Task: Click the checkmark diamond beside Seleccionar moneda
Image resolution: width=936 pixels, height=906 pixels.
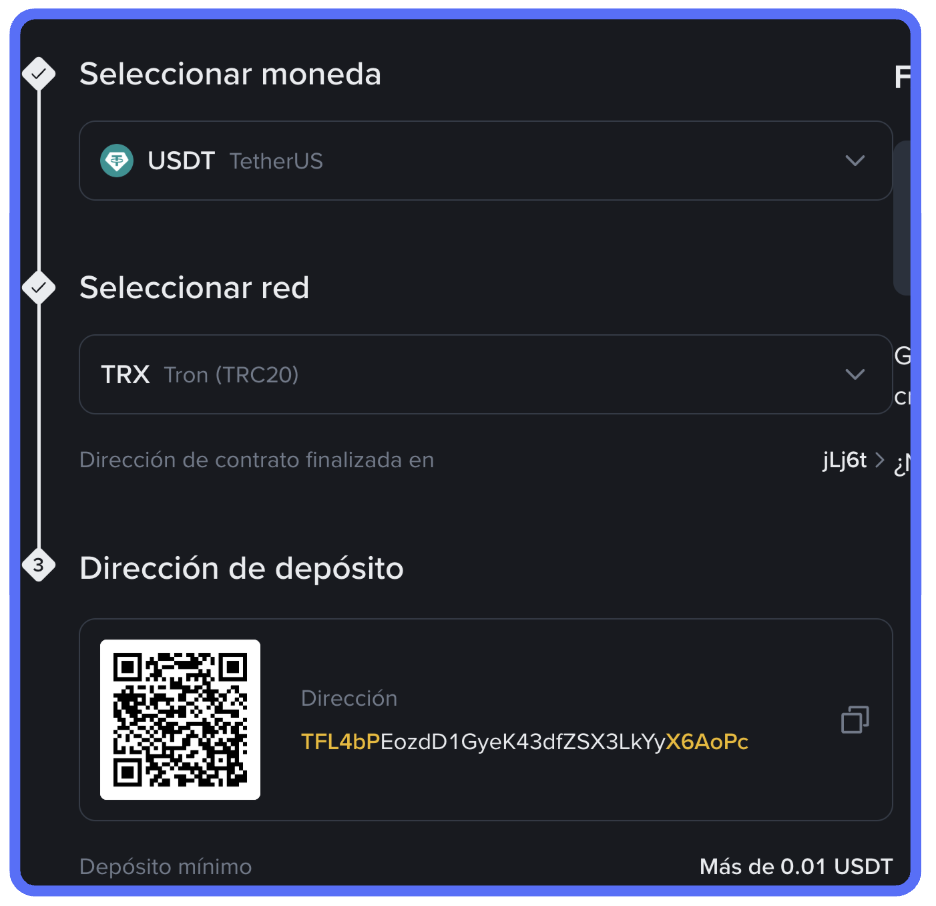Action: 39,74
